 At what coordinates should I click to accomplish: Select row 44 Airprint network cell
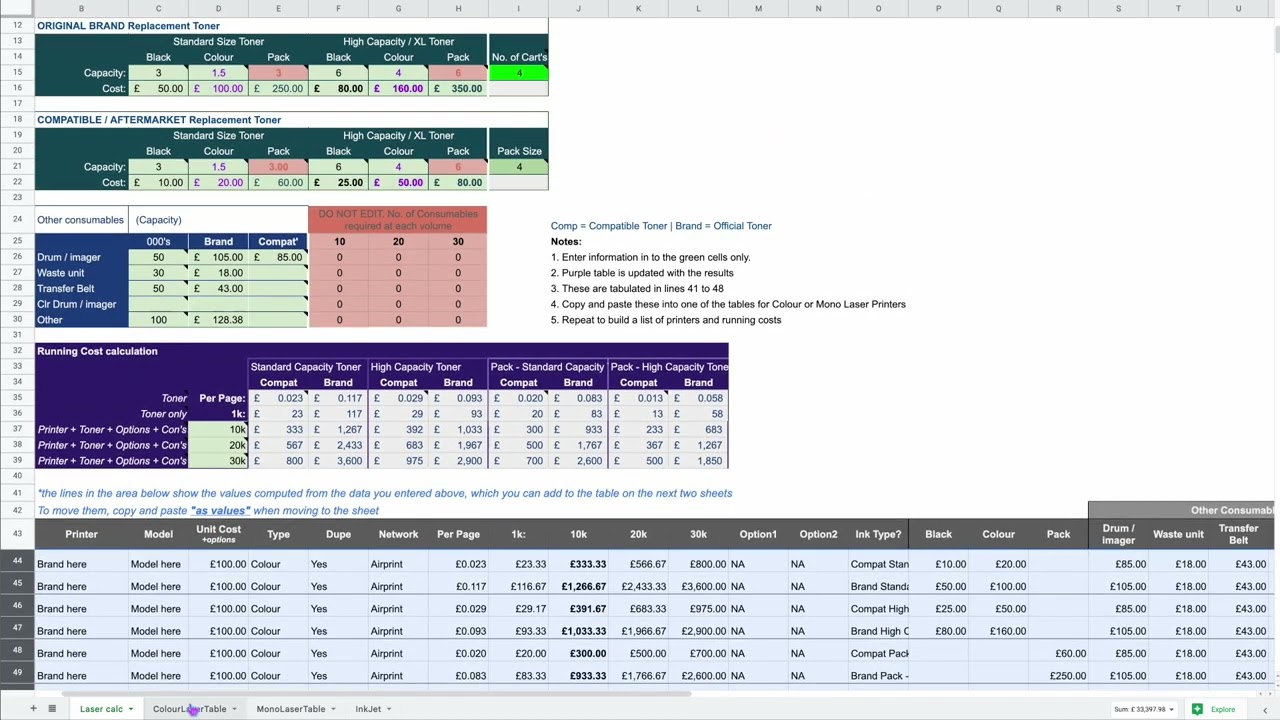coord(398,564)
